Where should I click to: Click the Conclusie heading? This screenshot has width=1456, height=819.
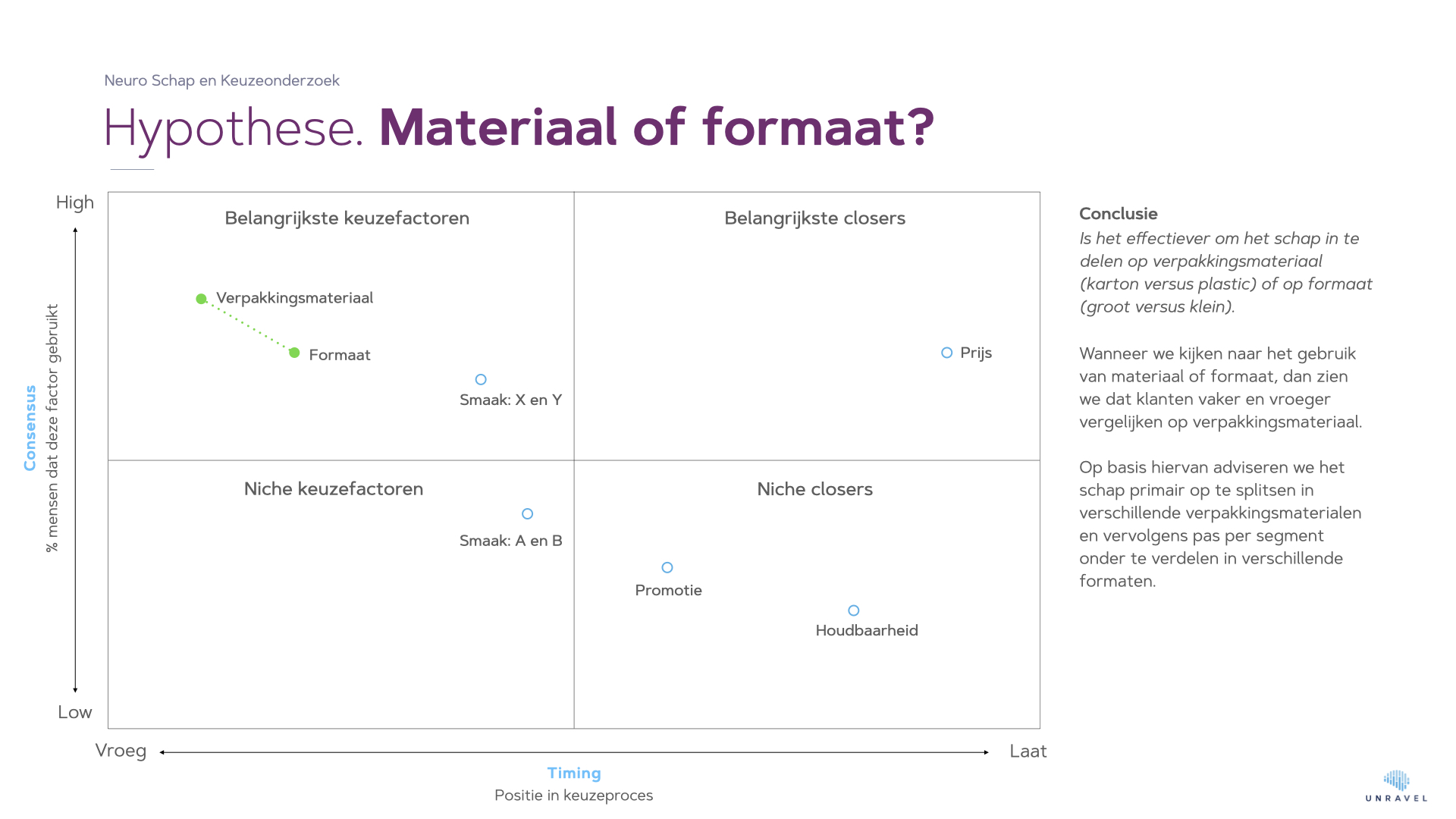[1118, 214]
